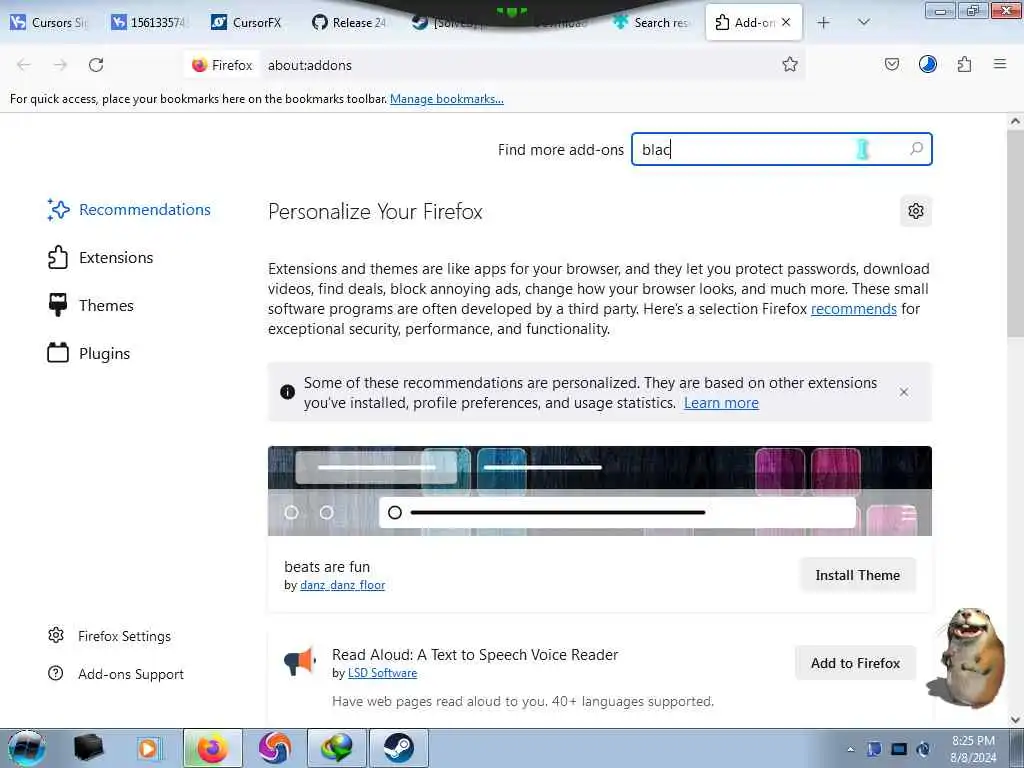The image size is (1024, 768).
Task: Install the beats are fun theme
Action: 857,575
